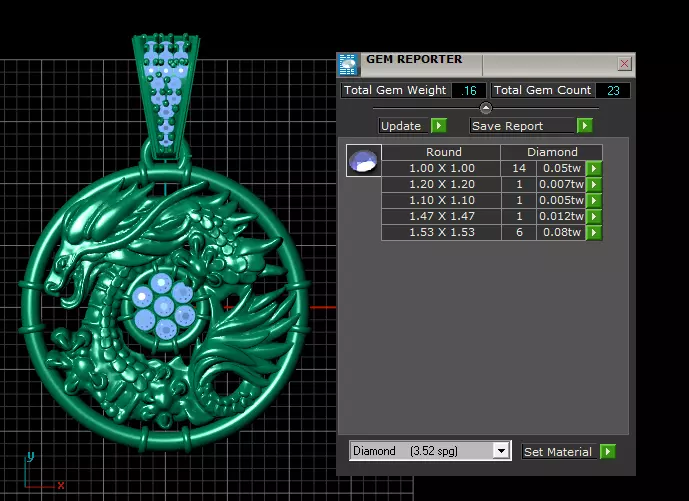Click green arrow for 1.00 X 1.00 row
Image resolution: width=689 pixels, height=501 pixels.
(594, 168)
